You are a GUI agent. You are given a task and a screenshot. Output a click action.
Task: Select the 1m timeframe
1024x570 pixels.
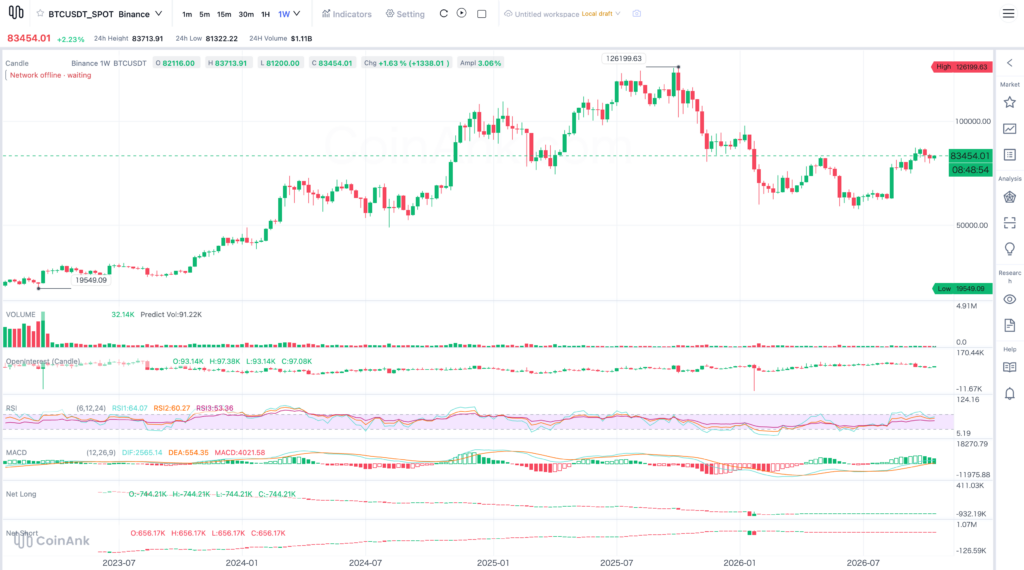pos(187,14)
